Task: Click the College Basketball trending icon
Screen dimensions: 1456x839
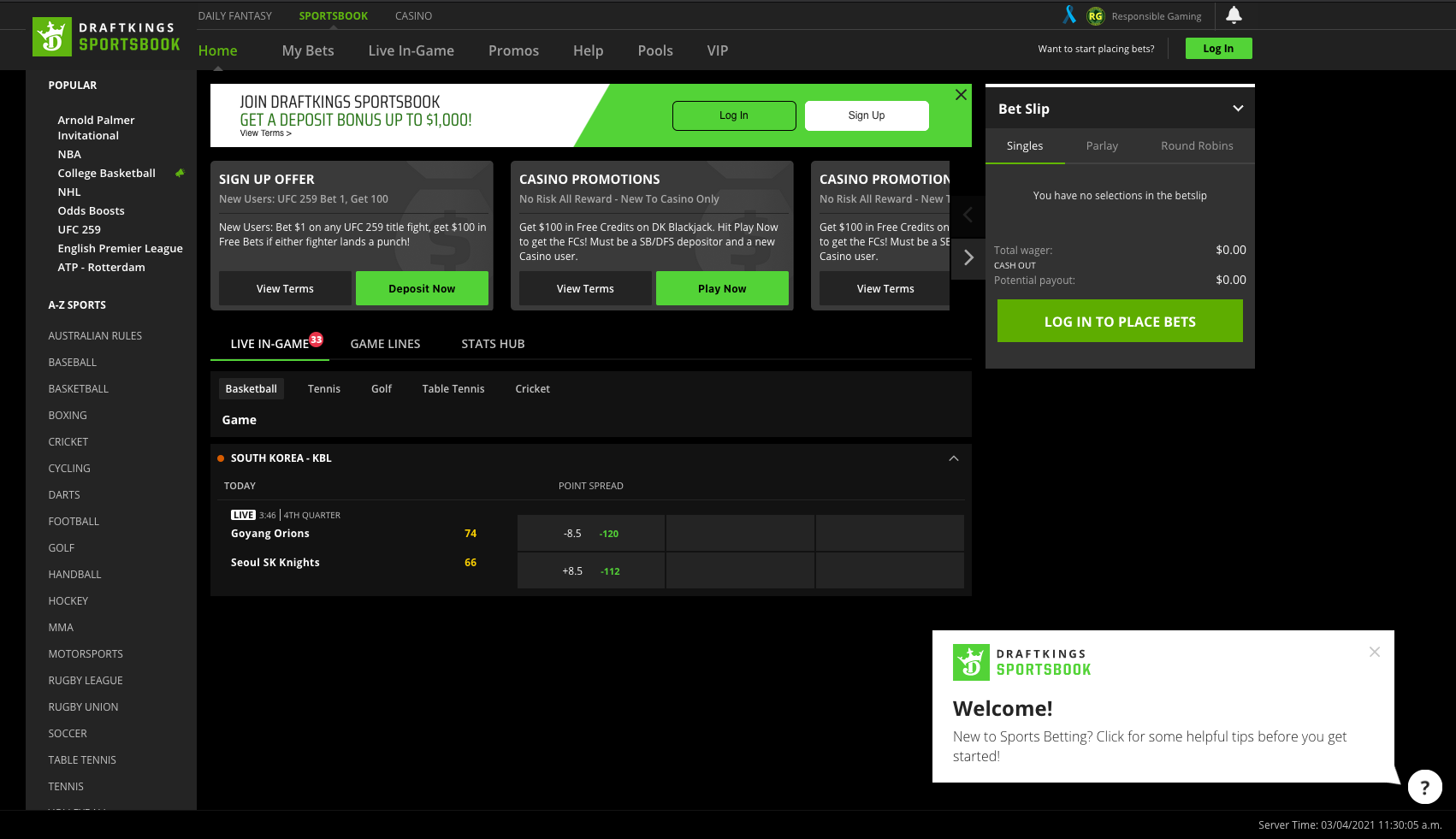Action: [x=180, y=173]
